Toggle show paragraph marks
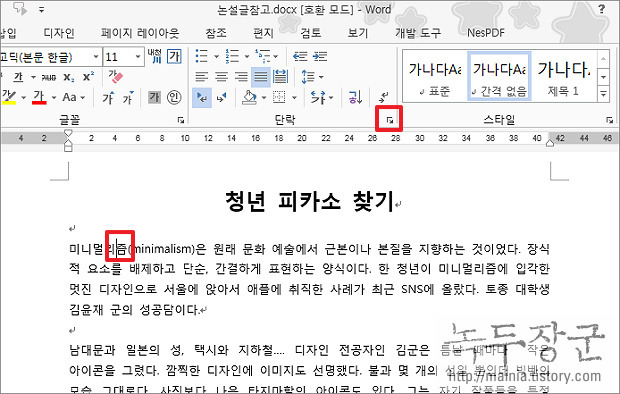The height and width of the screenshot is (394, 620). coord(384,97)
